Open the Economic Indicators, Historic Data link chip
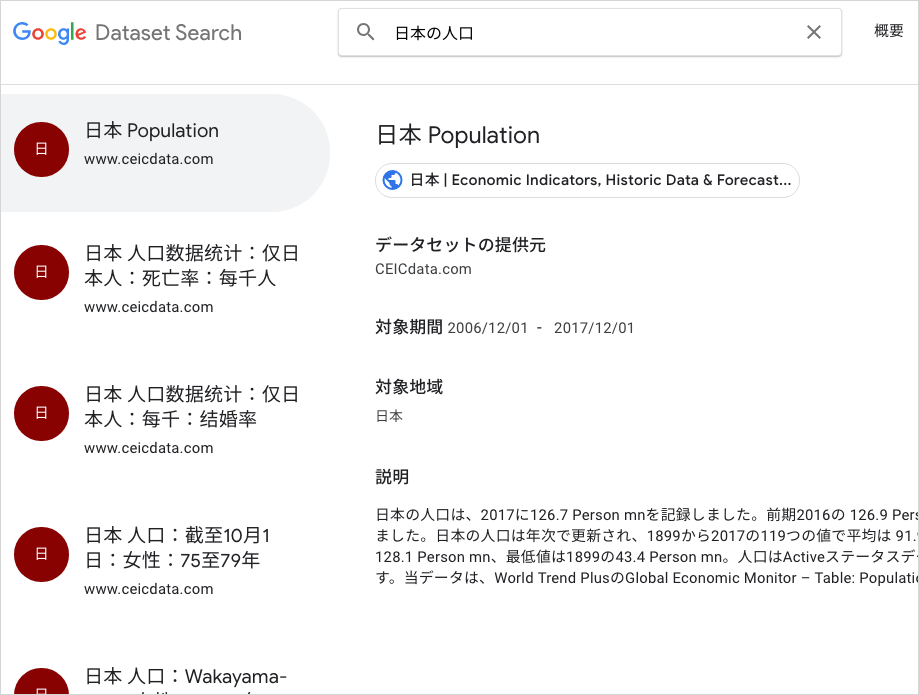The height and width of the screenshot is (695, 919). coord(587,180)
